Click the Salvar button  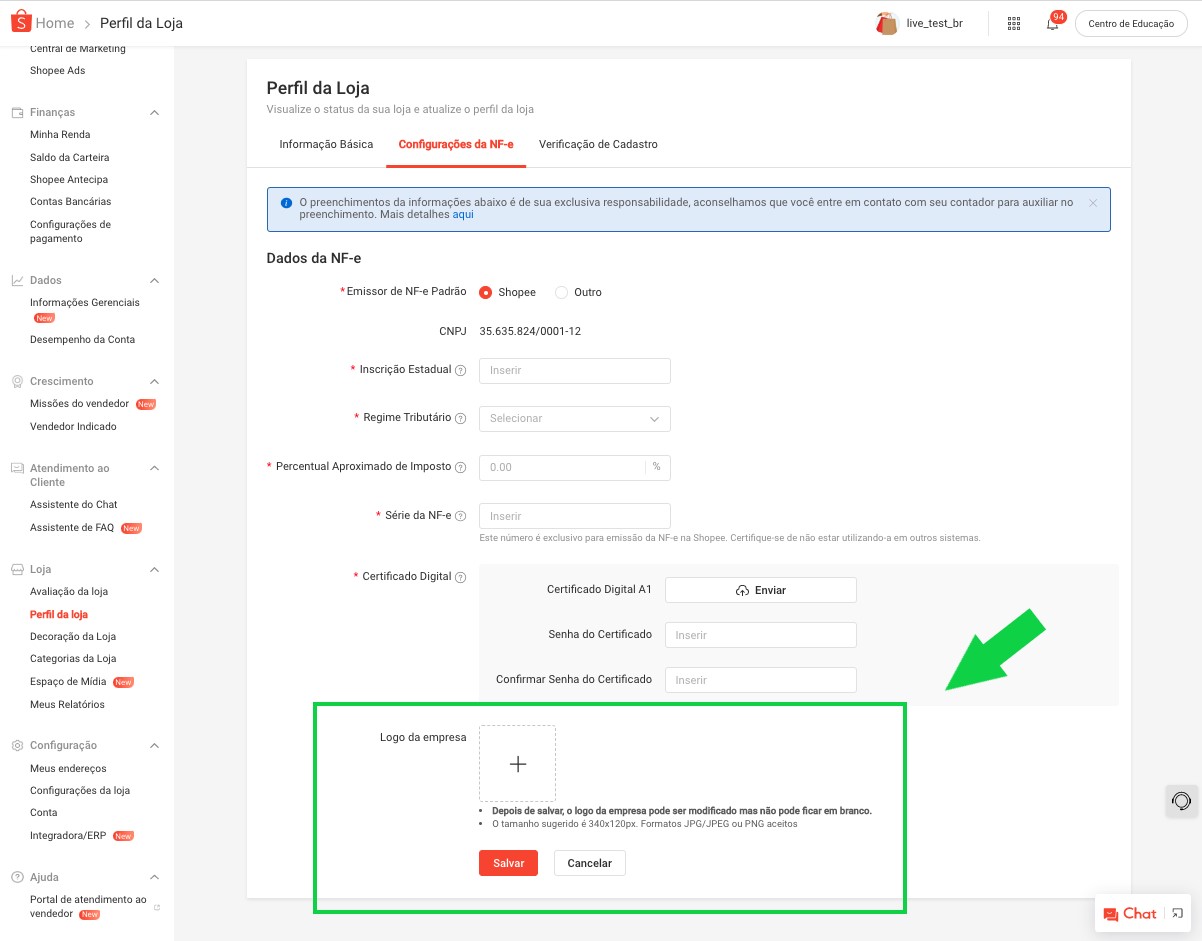508,862
